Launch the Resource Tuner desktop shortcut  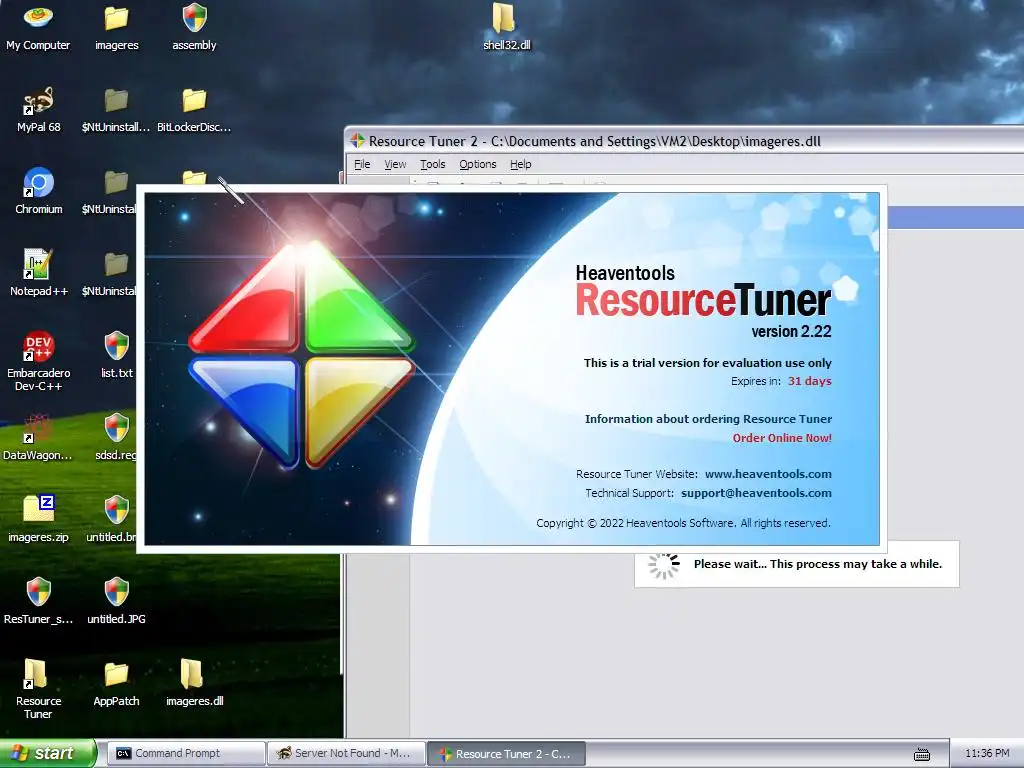click(x=39, y=689)
